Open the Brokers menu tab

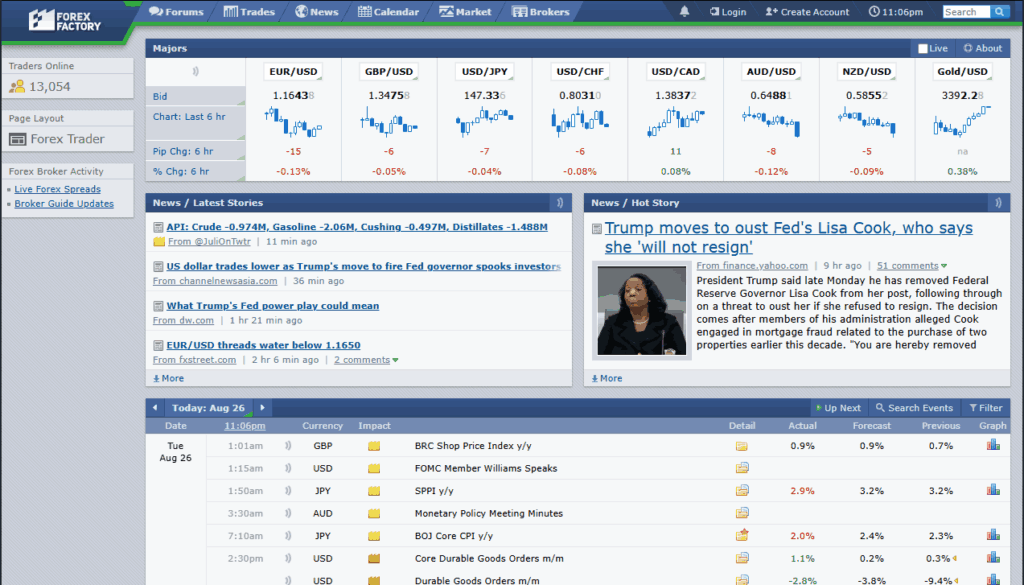541,12
